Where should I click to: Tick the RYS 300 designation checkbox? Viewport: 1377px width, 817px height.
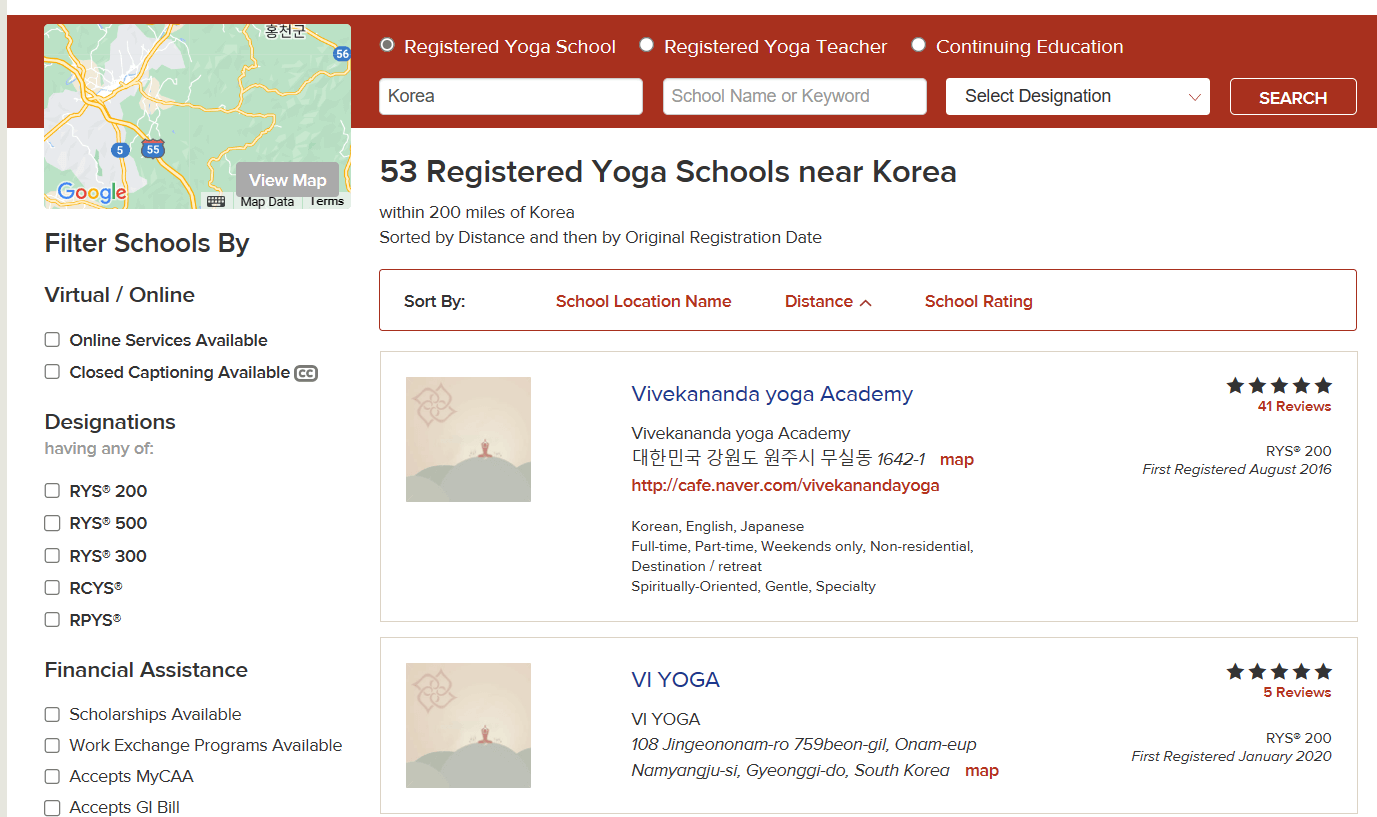pos(52,556)
